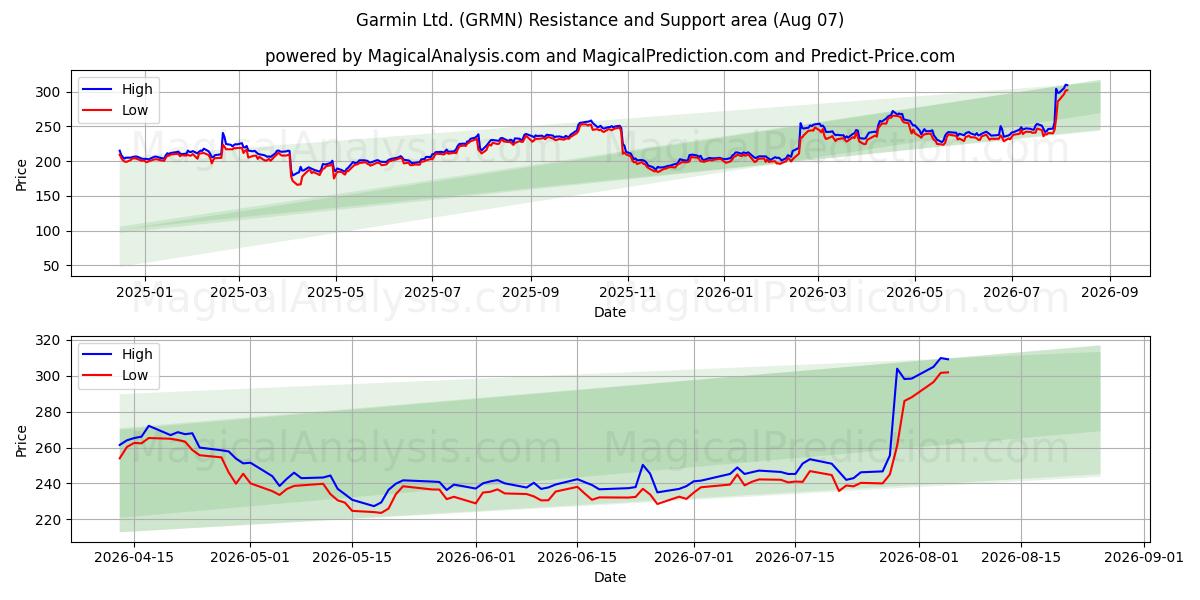Click the '2026-07-01' x-axis label
1200x600 pixels.
(x=694, y=558)
